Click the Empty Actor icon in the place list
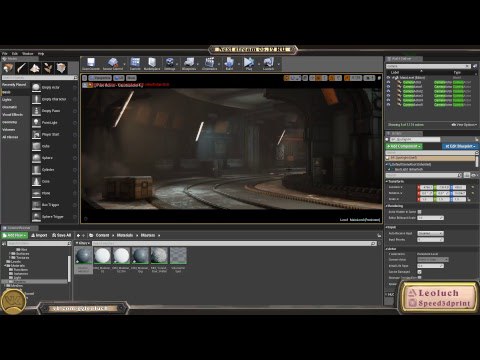This screenshot has height=360, width=480. point(36,87)
